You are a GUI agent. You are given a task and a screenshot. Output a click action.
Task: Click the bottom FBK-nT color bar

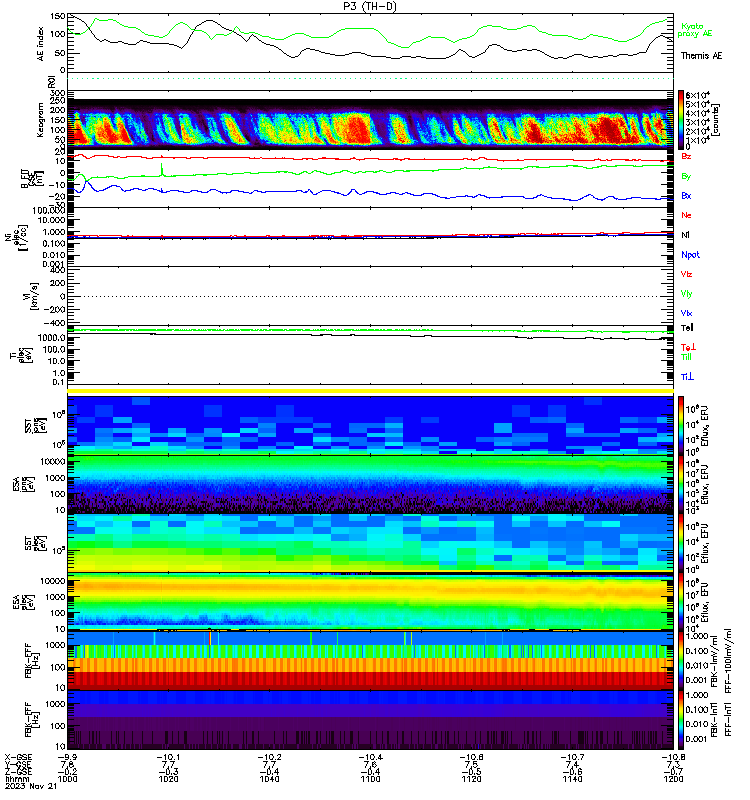click(681, 718)
